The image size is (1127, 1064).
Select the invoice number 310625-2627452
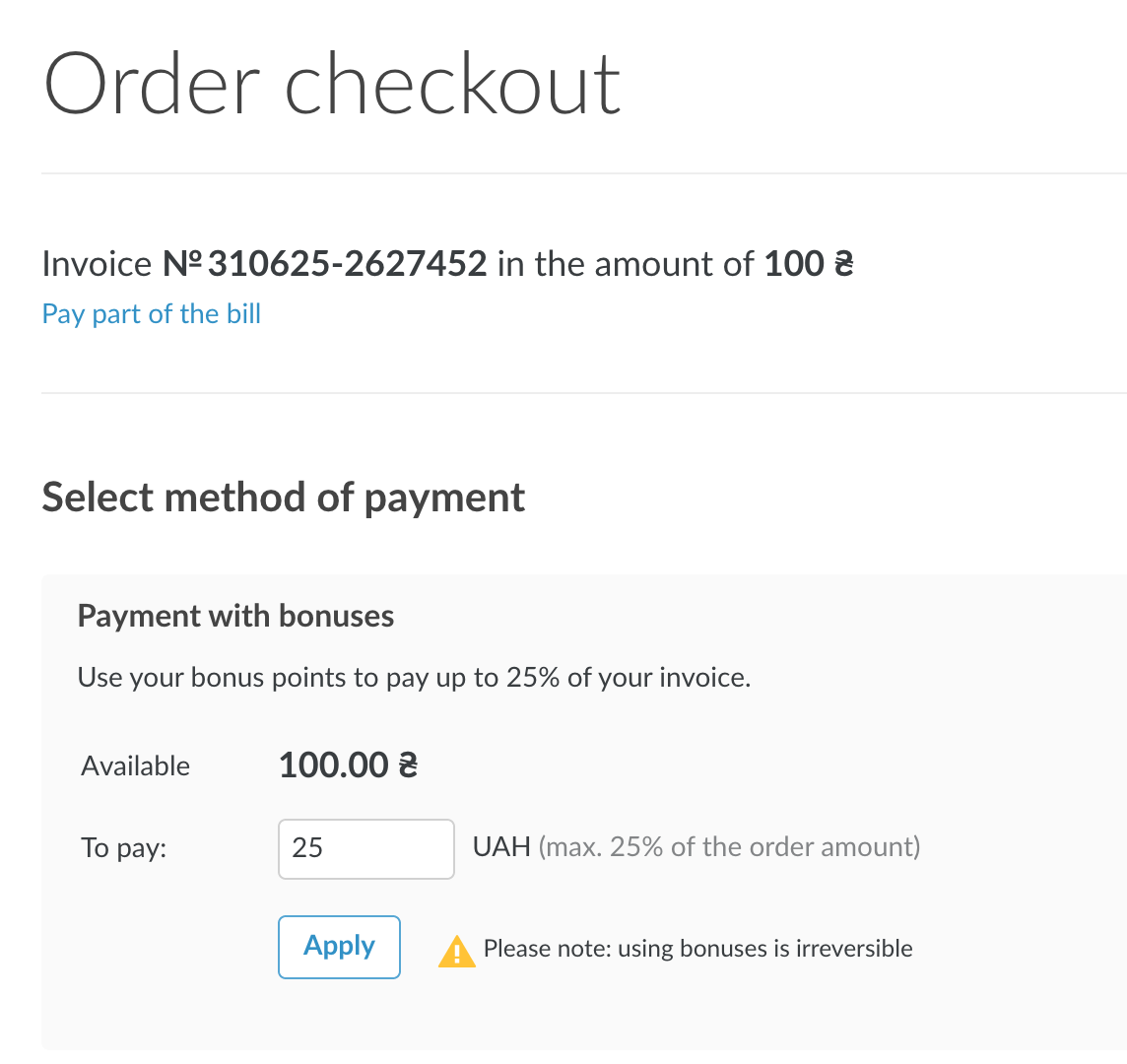[347, 264]
